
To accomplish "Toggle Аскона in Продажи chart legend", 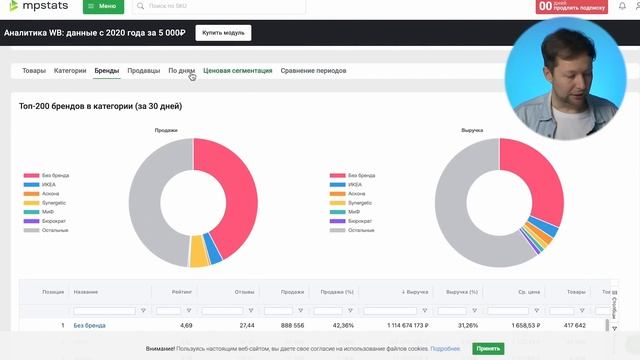I will (x=41, y=193).
